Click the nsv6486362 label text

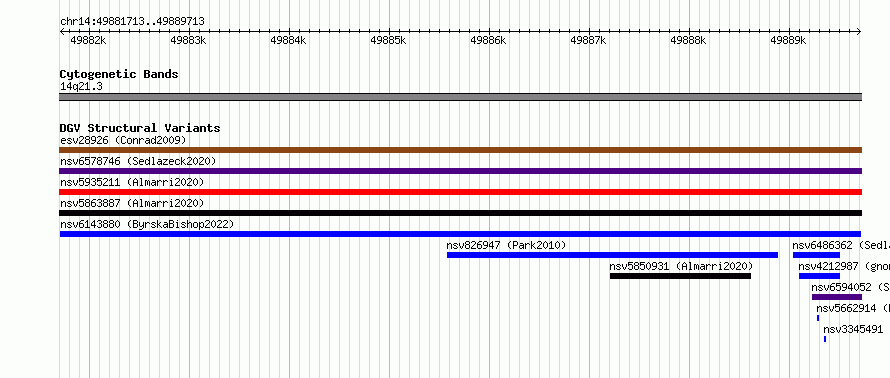tap(822, 245)
